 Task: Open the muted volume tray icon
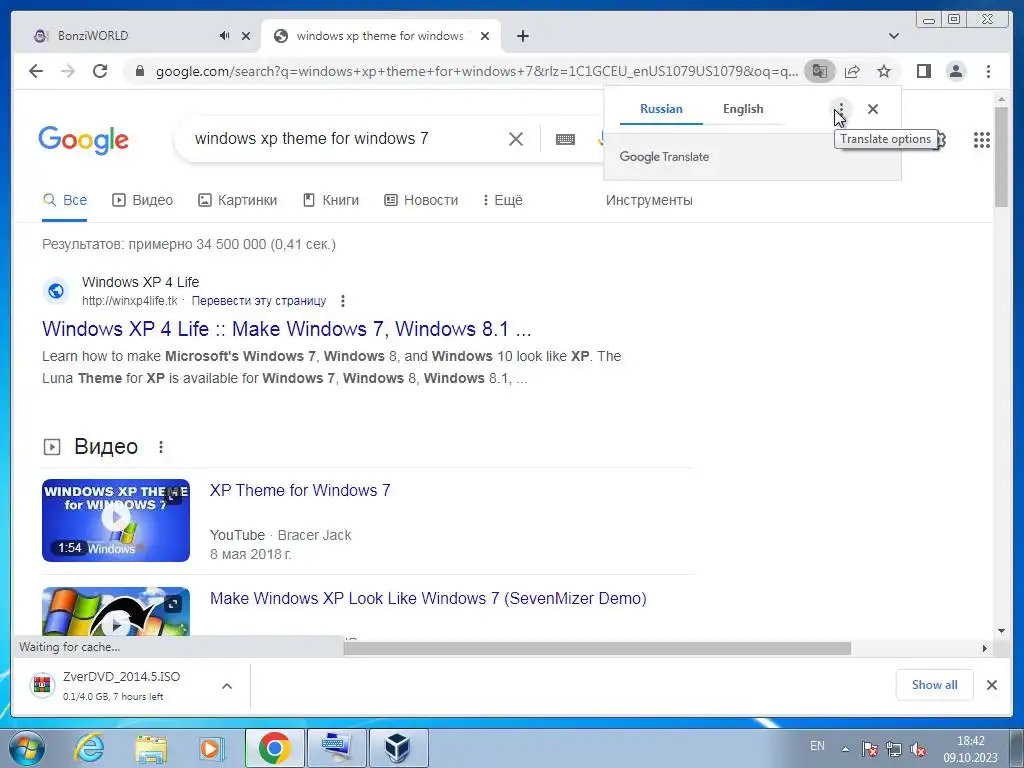918,750
